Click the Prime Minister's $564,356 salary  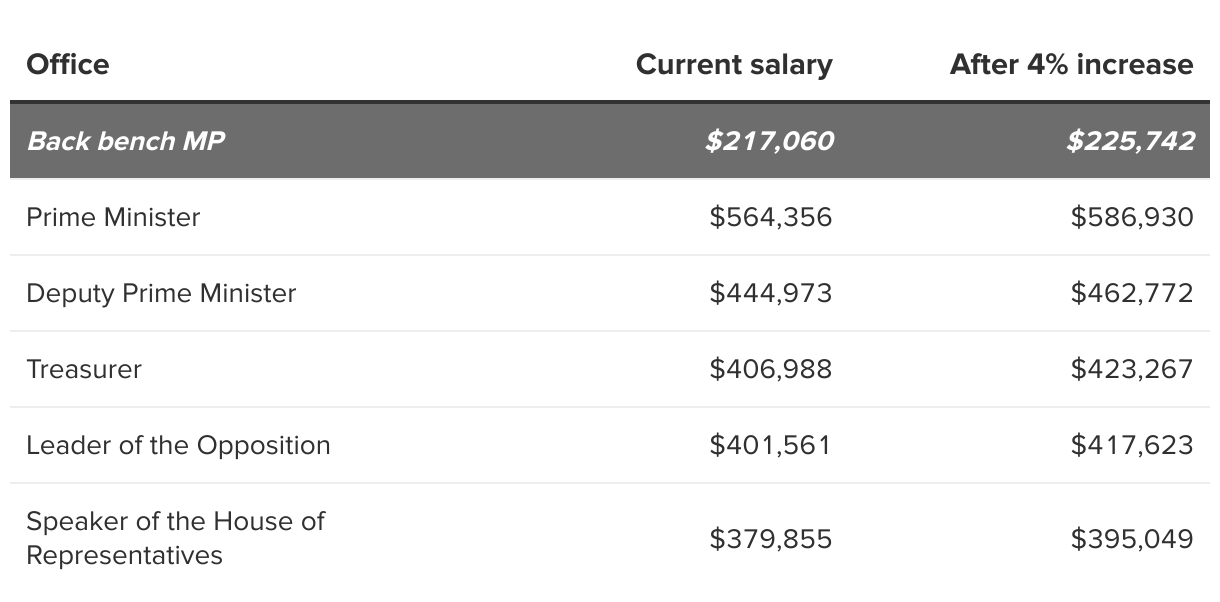coord(770,217)
